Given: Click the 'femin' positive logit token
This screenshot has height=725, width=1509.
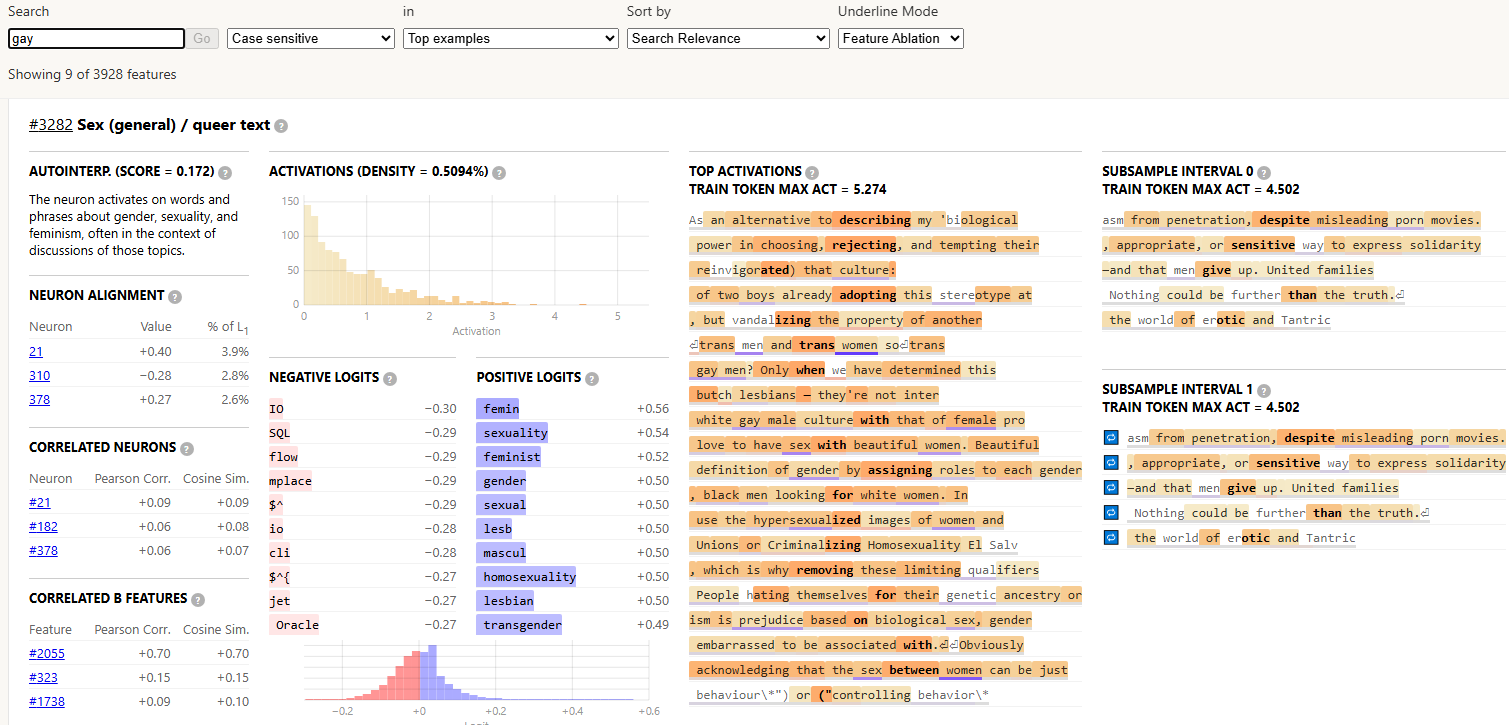Looking at the screenshot, I should tap(498, 409).
